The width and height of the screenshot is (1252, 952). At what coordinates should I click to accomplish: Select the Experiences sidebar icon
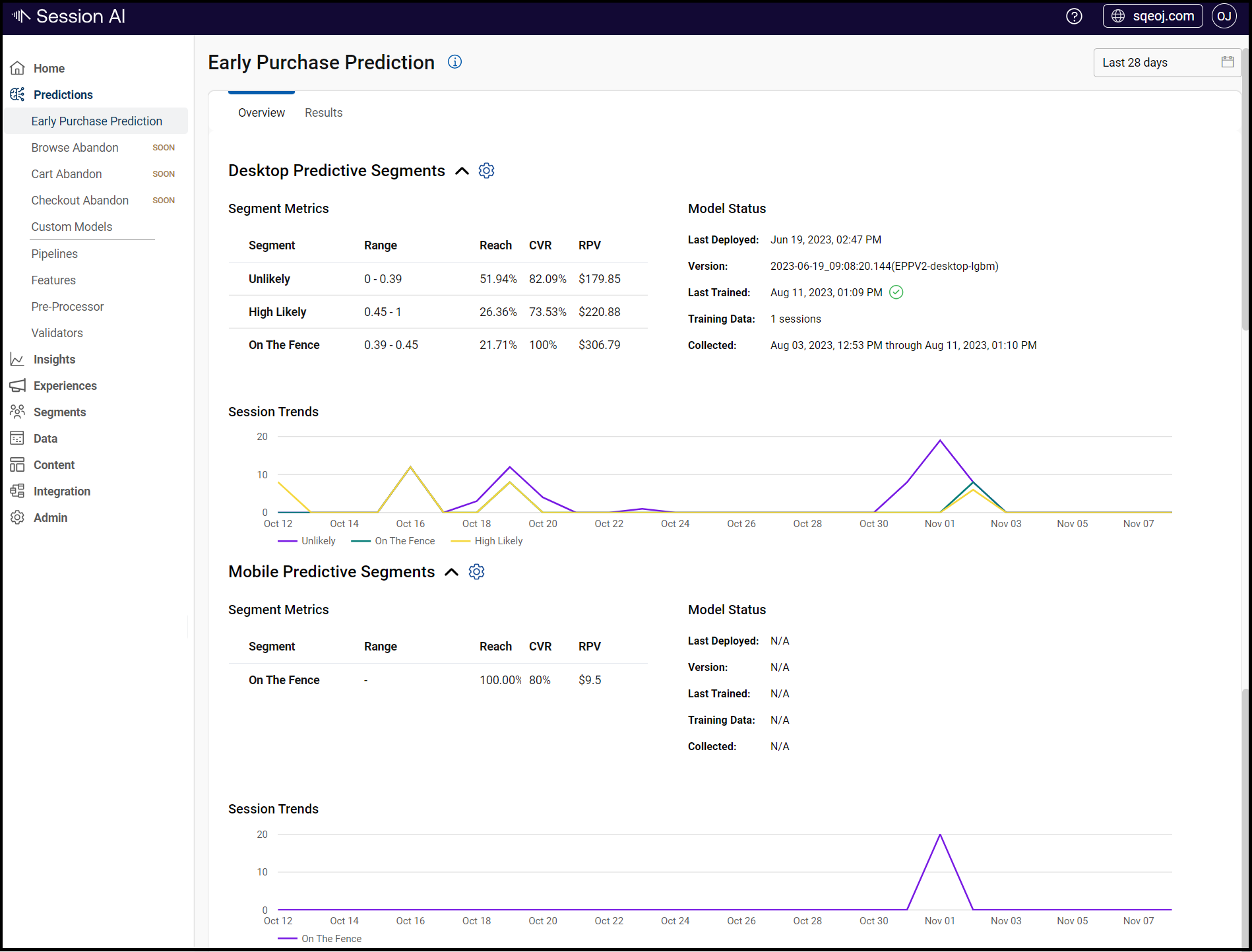(18, 385)
